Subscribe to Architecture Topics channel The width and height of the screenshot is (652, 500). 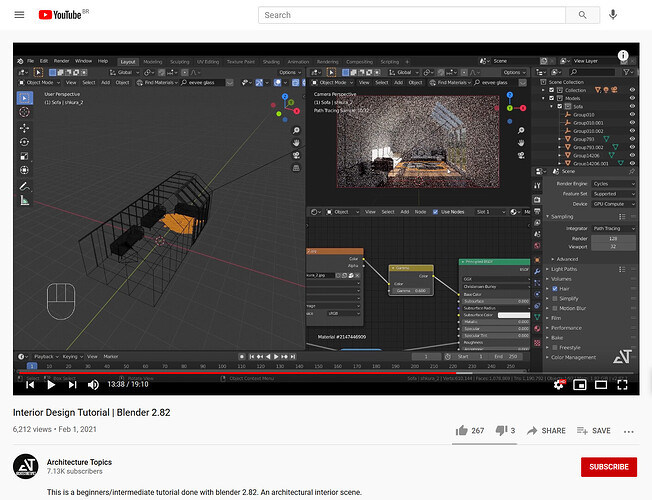tap(609, 467)
